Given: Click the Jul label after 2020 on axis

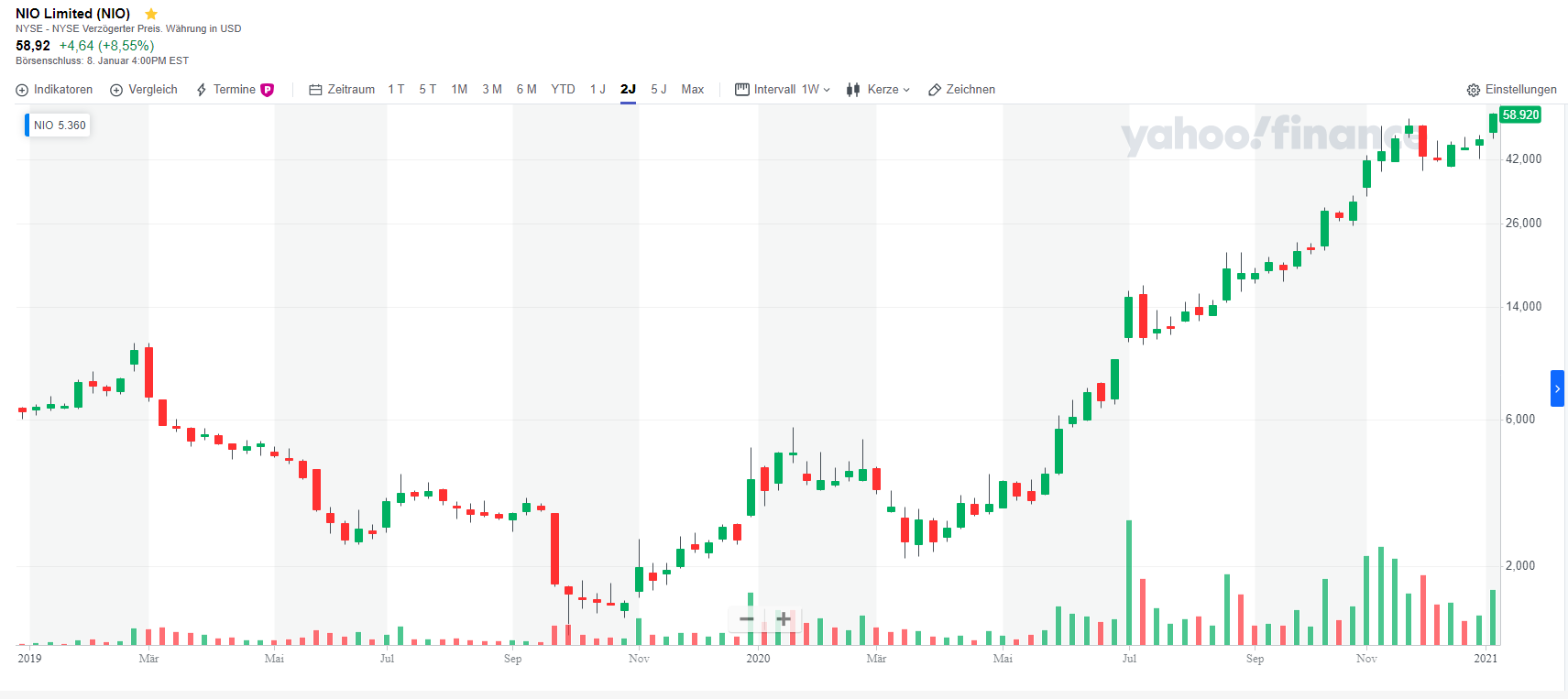Looking at the screenshot, I should point(1129,659).
